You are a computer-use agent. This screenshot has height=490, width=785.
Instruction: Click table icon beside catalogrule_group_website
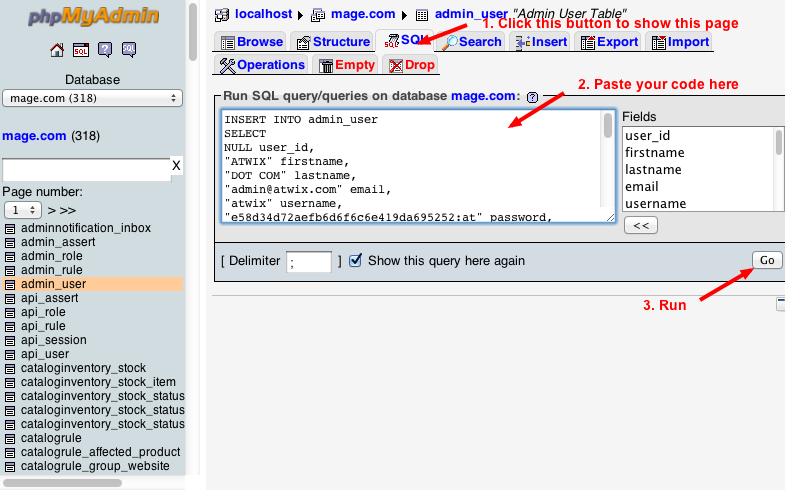10,467
